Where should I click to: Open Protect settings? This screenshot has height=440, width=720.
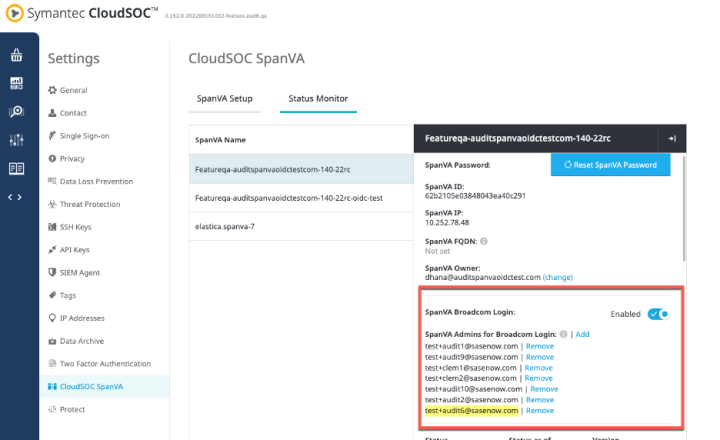[72, 409]
